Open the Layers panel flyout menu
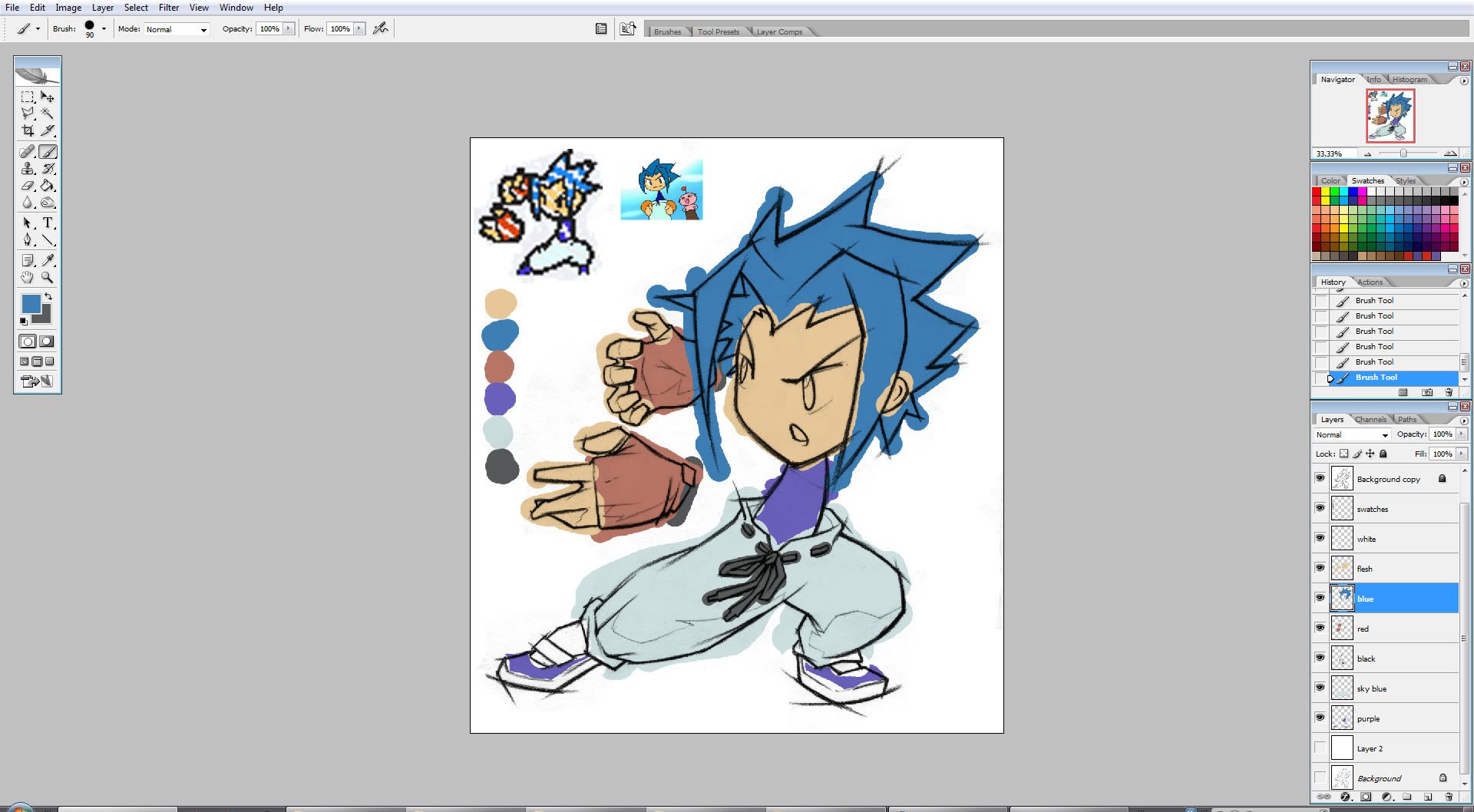 1464,421
